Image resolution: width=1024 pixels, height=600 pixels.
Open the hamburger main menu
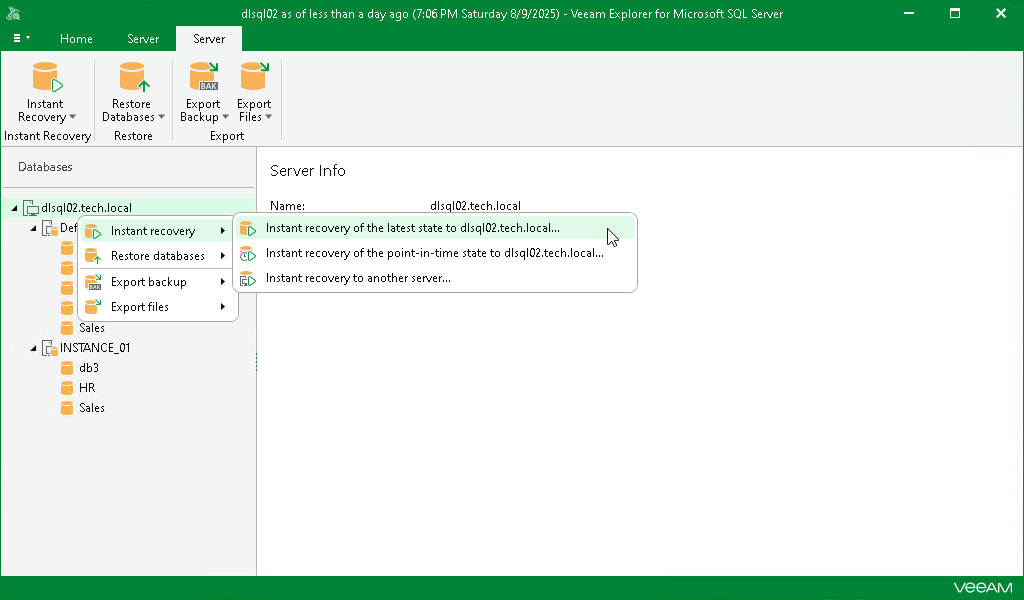coord(21,39)
